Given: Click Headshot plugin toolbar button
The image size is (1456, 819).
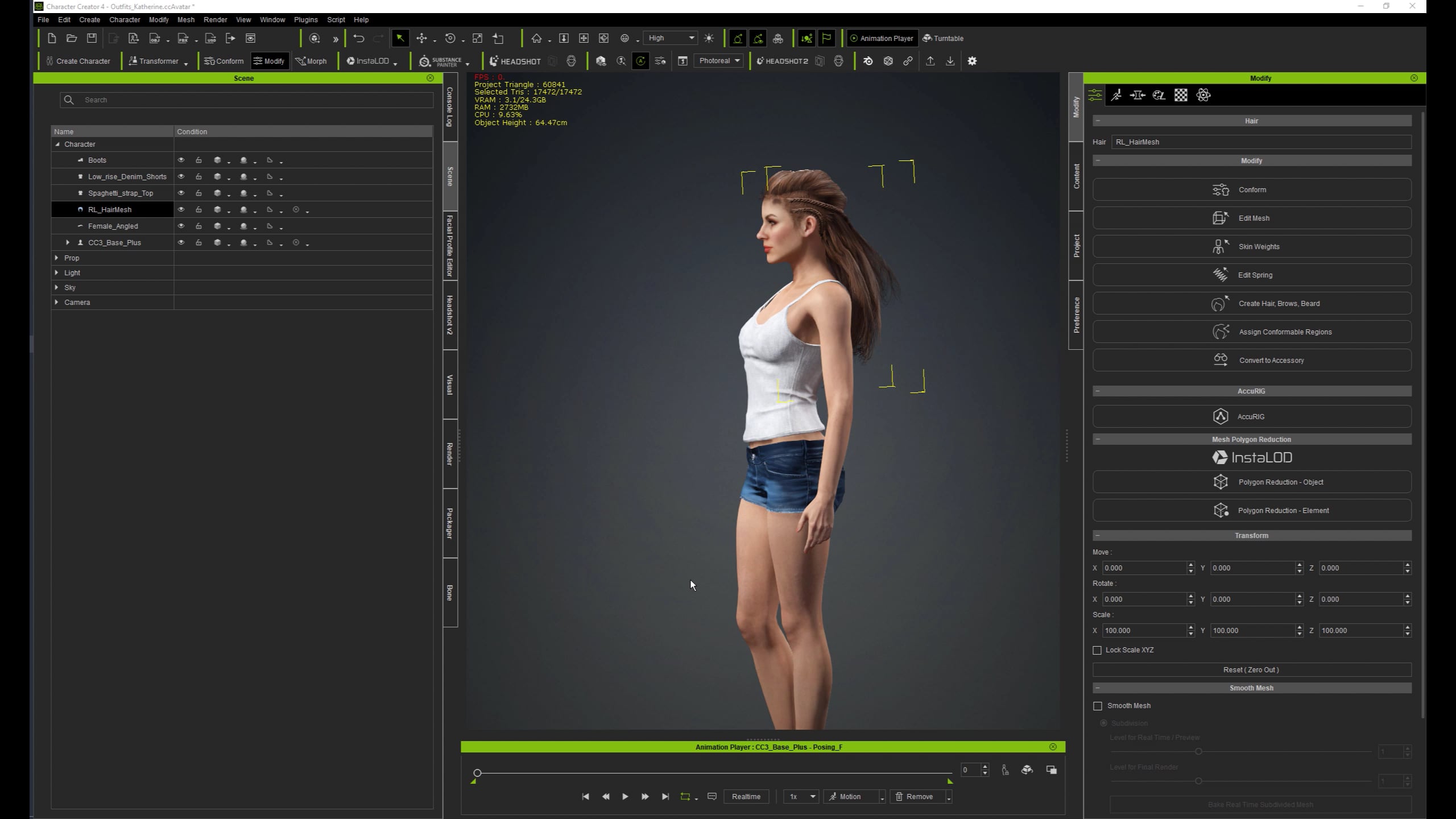Looking at the screenshot, I should (x=515, y=61).
